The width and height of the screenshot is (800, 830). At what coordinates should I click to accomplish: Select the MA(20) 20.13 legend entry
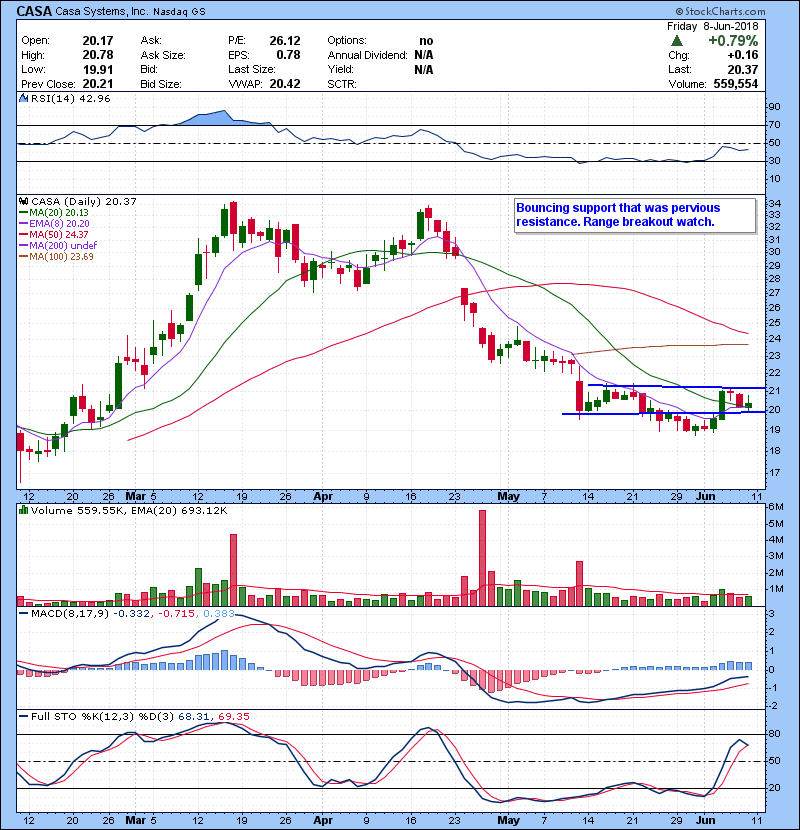53,213
